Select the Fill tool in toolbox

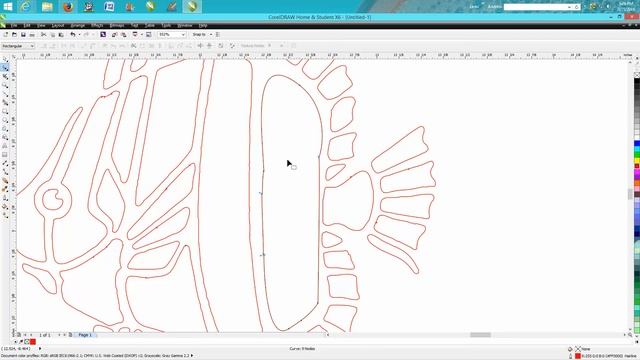coord(5,207)
